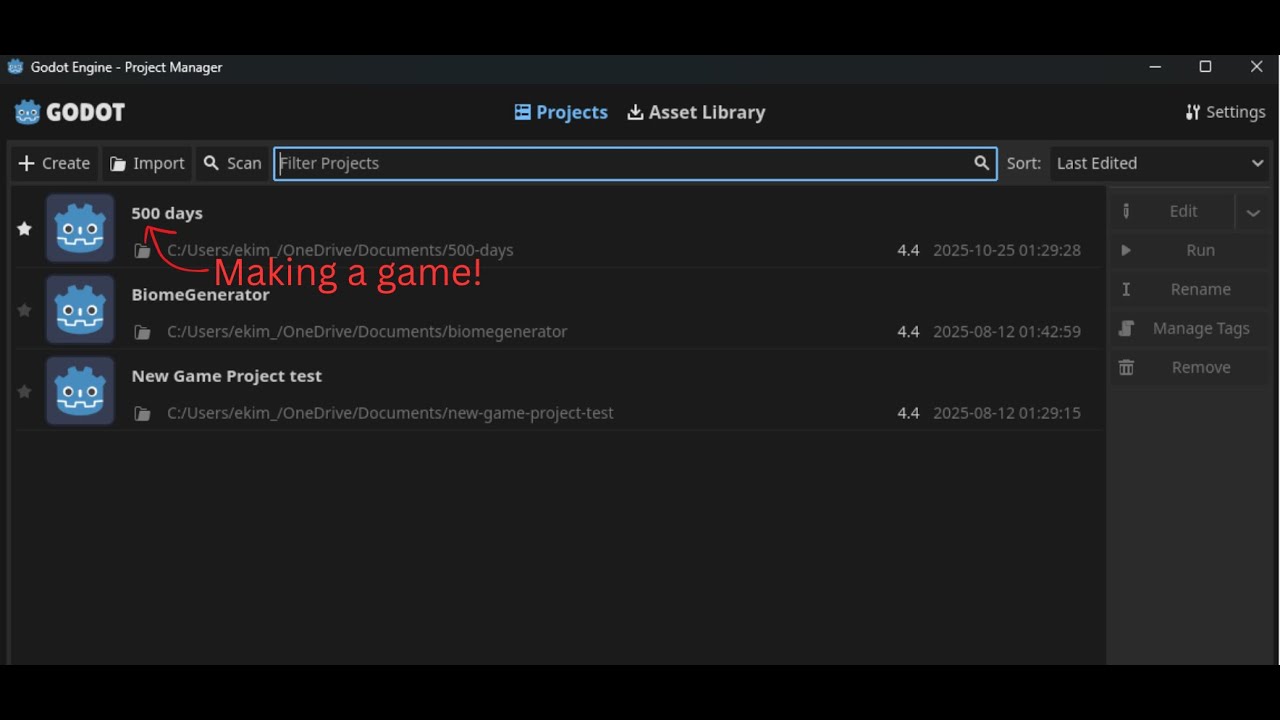Click the New Game Project test icon

click(80, 391)
